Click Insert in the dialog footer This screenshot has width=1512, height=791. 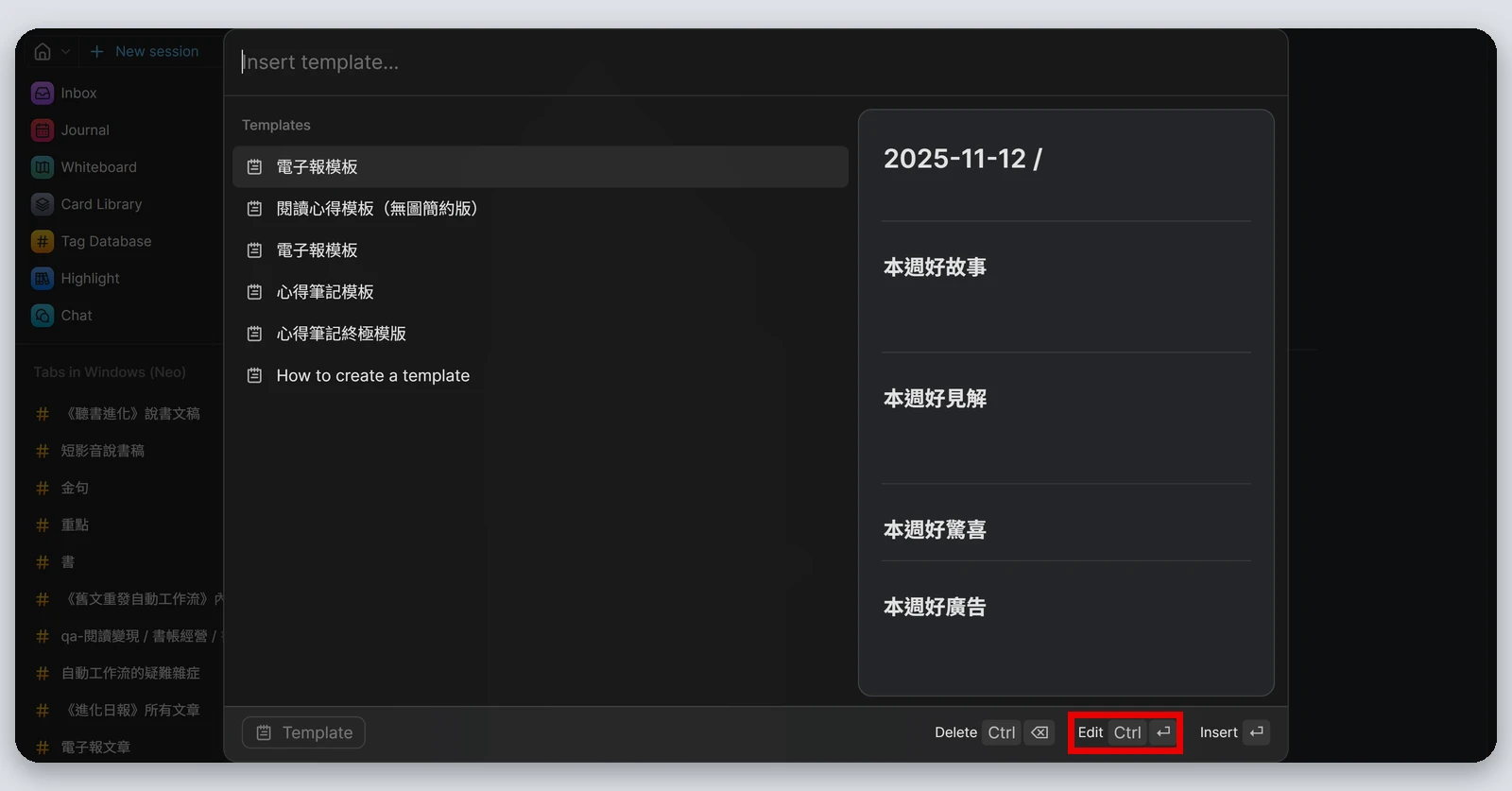pyautogui.click(x=1233, y=732)
